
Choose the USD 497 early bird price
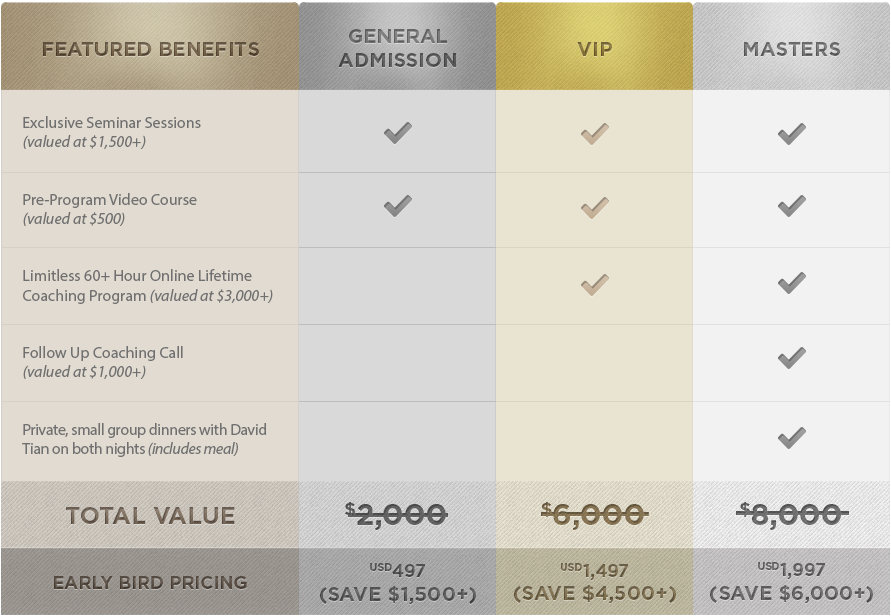pos(397,569)
